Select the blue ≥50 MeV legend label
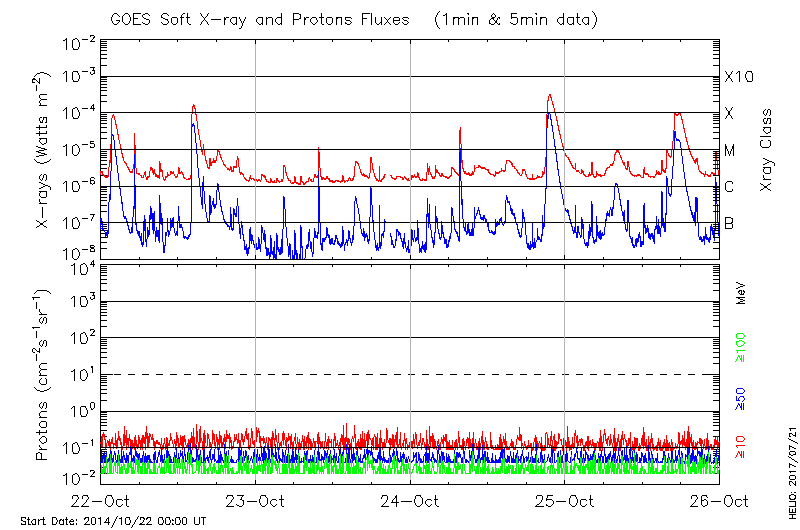 [741, 398]
